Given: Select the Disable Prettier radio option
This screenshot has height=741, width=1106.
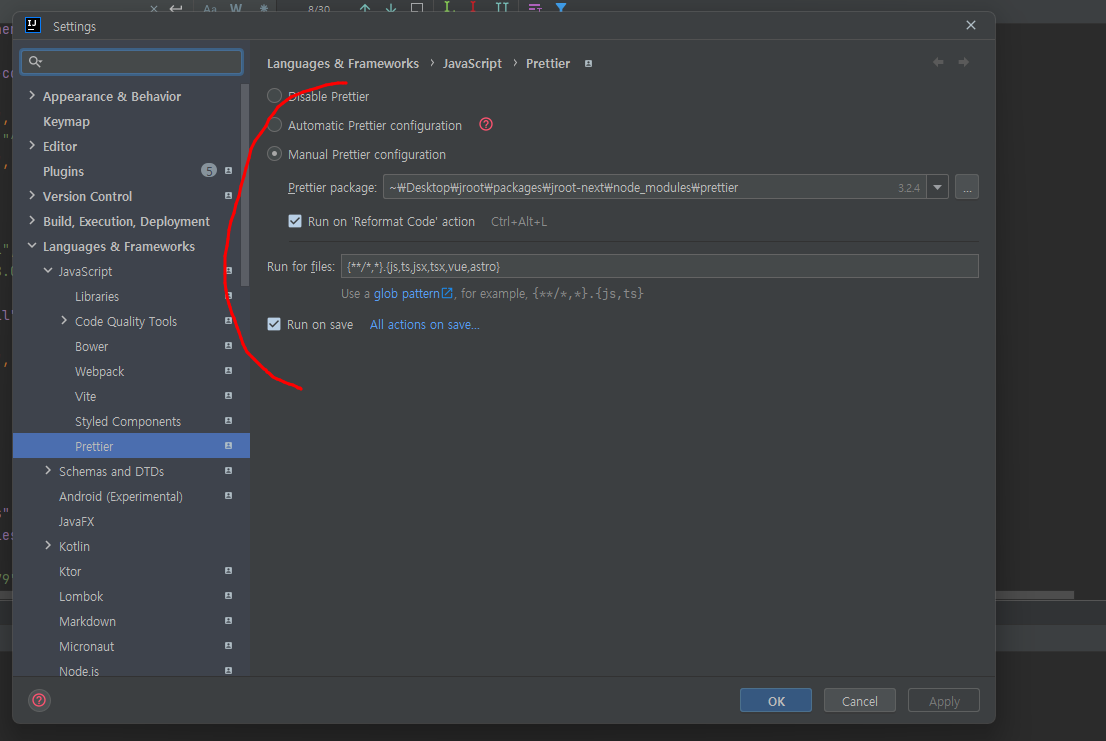Looking at the screenshot, I should [x=274, y=96].
